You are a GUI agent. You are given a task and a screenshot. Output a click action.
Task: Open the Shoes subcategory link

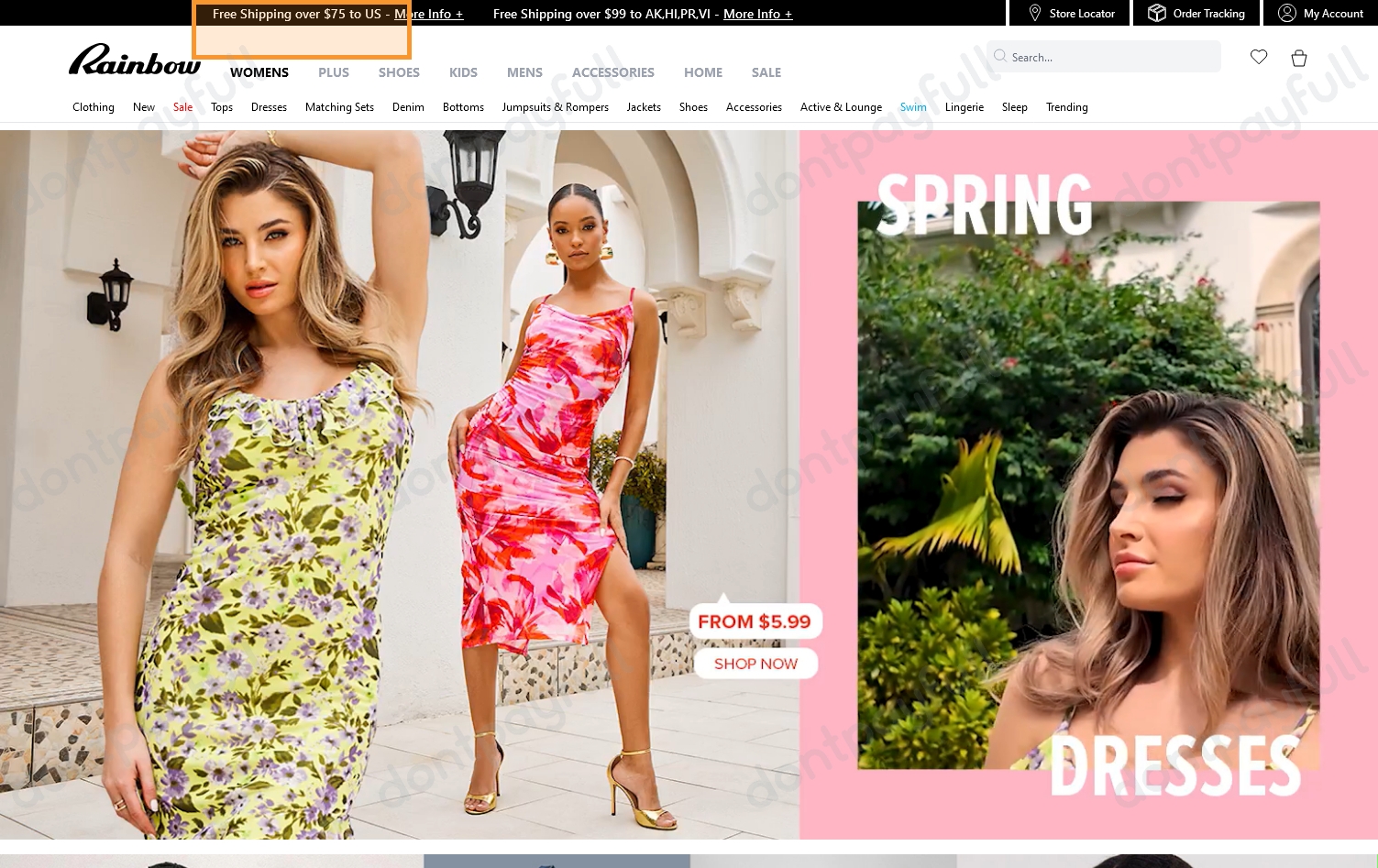click(x=693, y=107)
